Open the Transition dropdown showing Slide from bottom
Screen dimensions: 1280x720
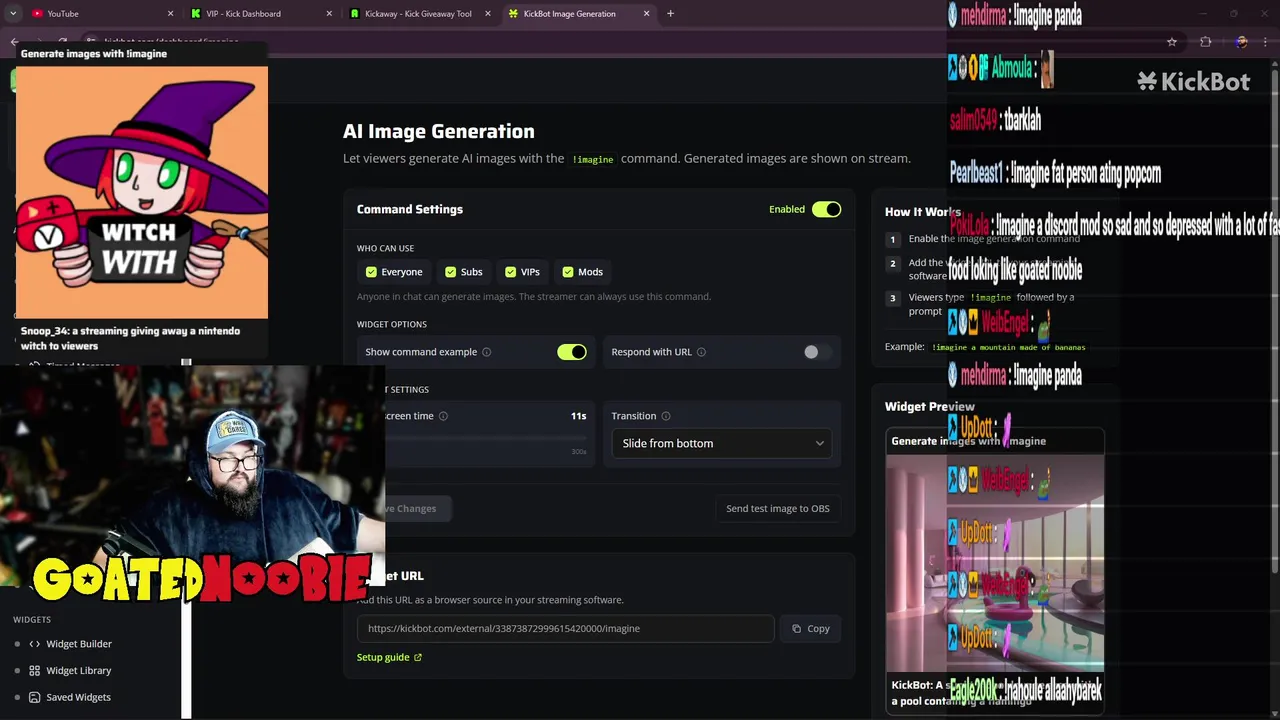point(722,443)
